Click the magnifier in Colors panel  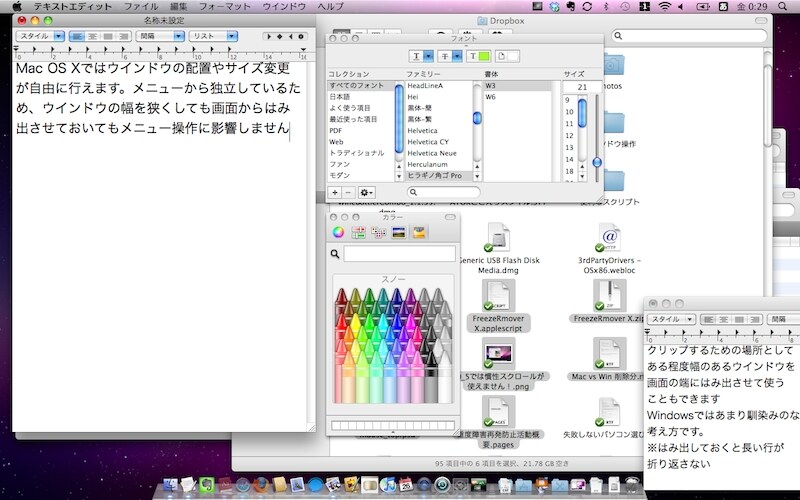[x=335, y=254]
